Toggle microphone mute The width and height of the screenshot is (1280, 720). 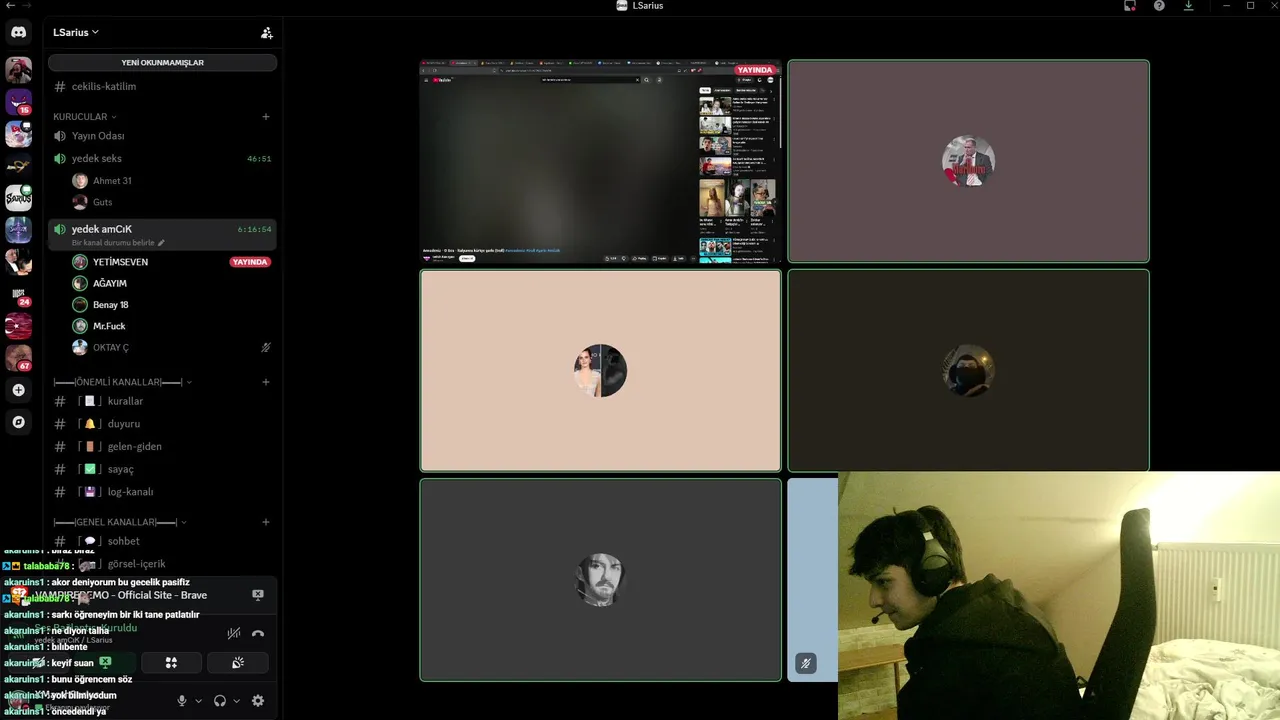coord(181,701)
